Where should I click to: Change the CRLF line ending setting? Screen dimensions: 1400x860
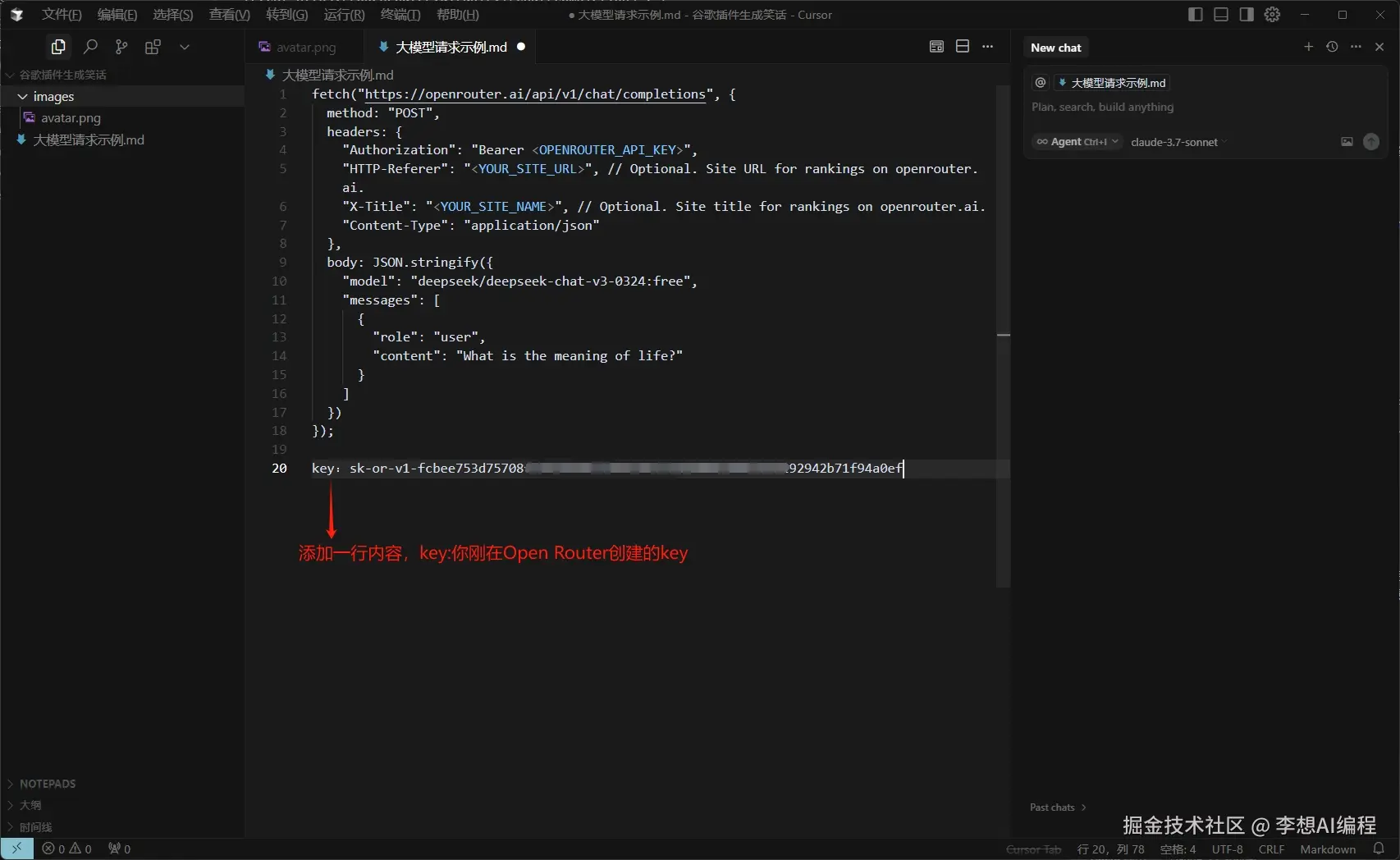click(1272, 849)
